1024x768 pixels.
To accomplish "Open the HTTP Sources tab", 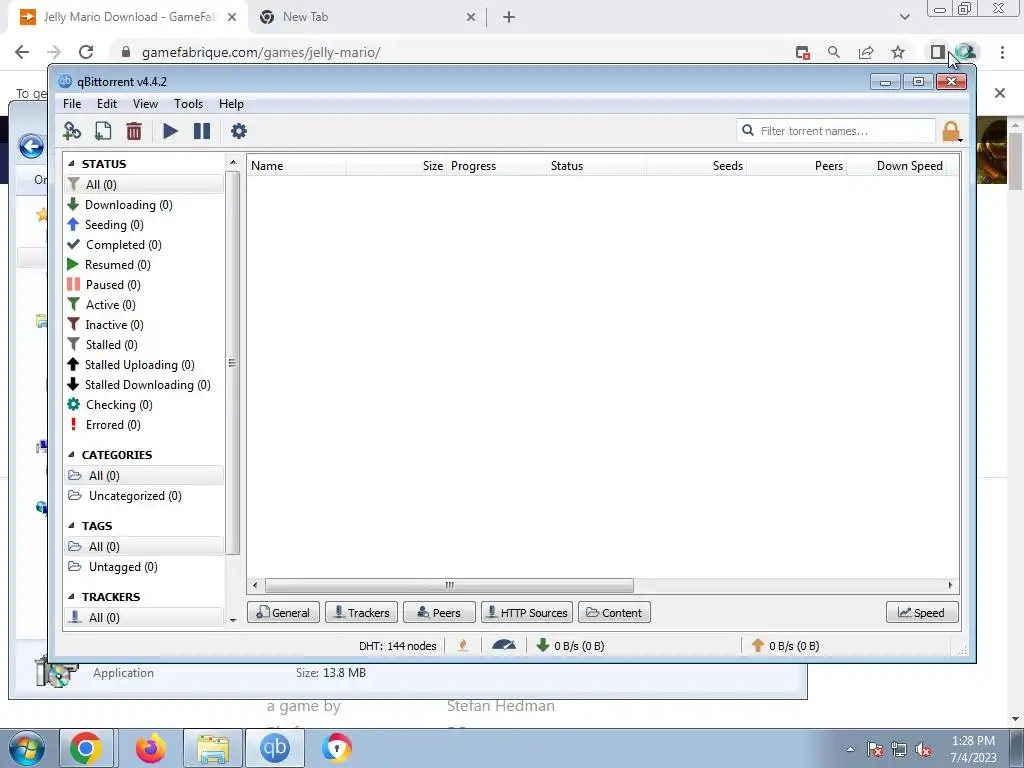I will 527,613.
